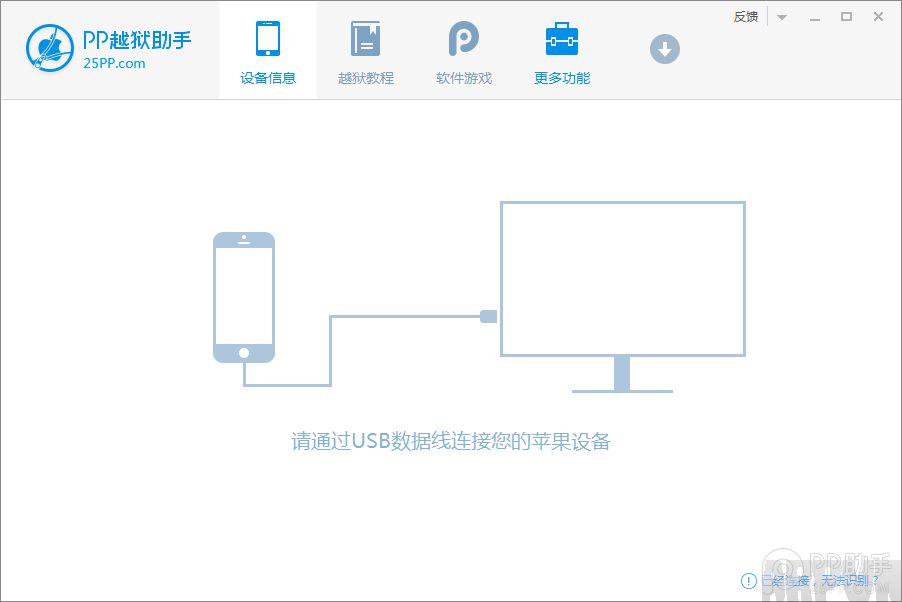Switch to the 软件游戏 tab
Viewport: 902px width, 602px height.
(x=462, y=50)
